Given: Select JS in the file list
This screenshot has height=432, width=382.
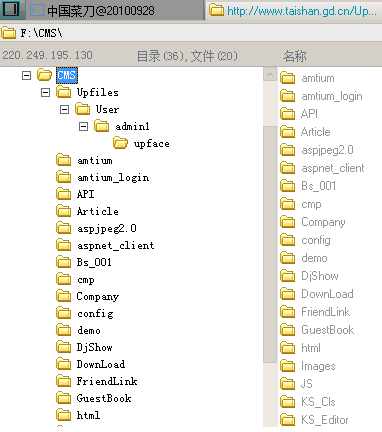Looking at the screenshot, I should pyautogui.click(x=307, y=384).
